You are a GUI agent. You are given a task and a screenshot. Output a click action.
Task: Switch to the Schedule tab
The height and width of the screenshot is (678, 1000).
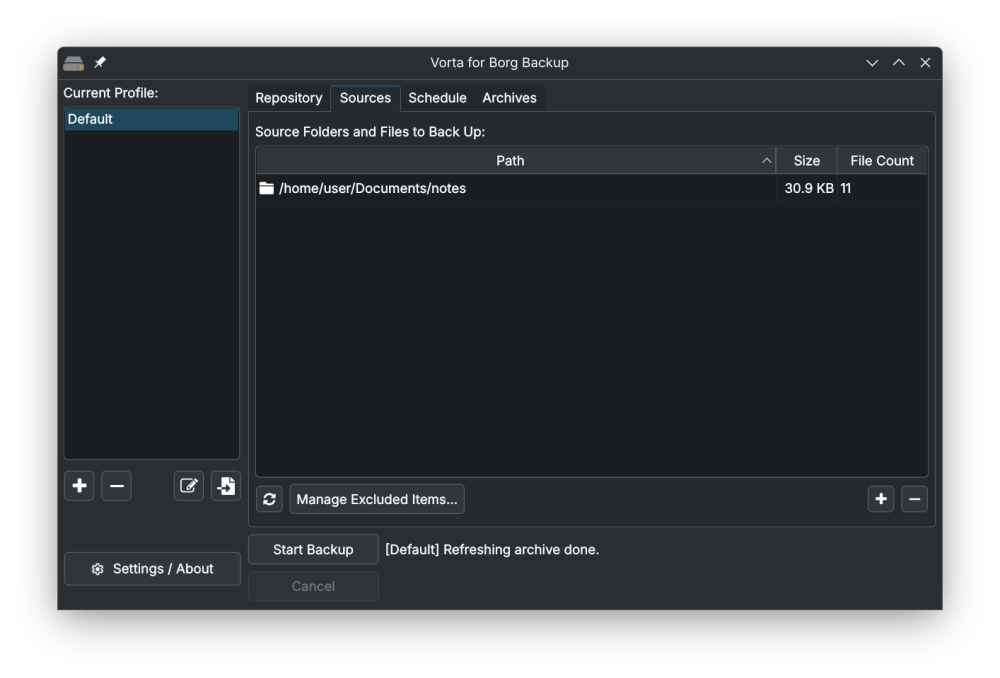[x=437, y=98]
